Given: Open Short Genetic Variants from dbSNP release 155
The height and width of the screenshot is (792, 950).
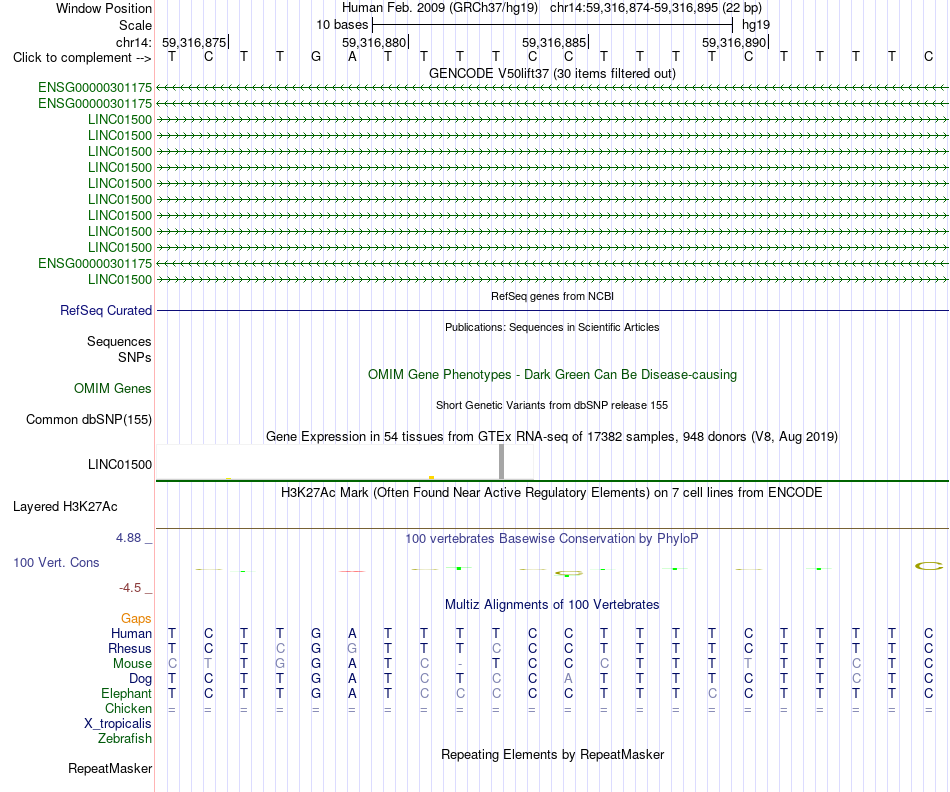Looking at the screenshot, I should [552, 405].
